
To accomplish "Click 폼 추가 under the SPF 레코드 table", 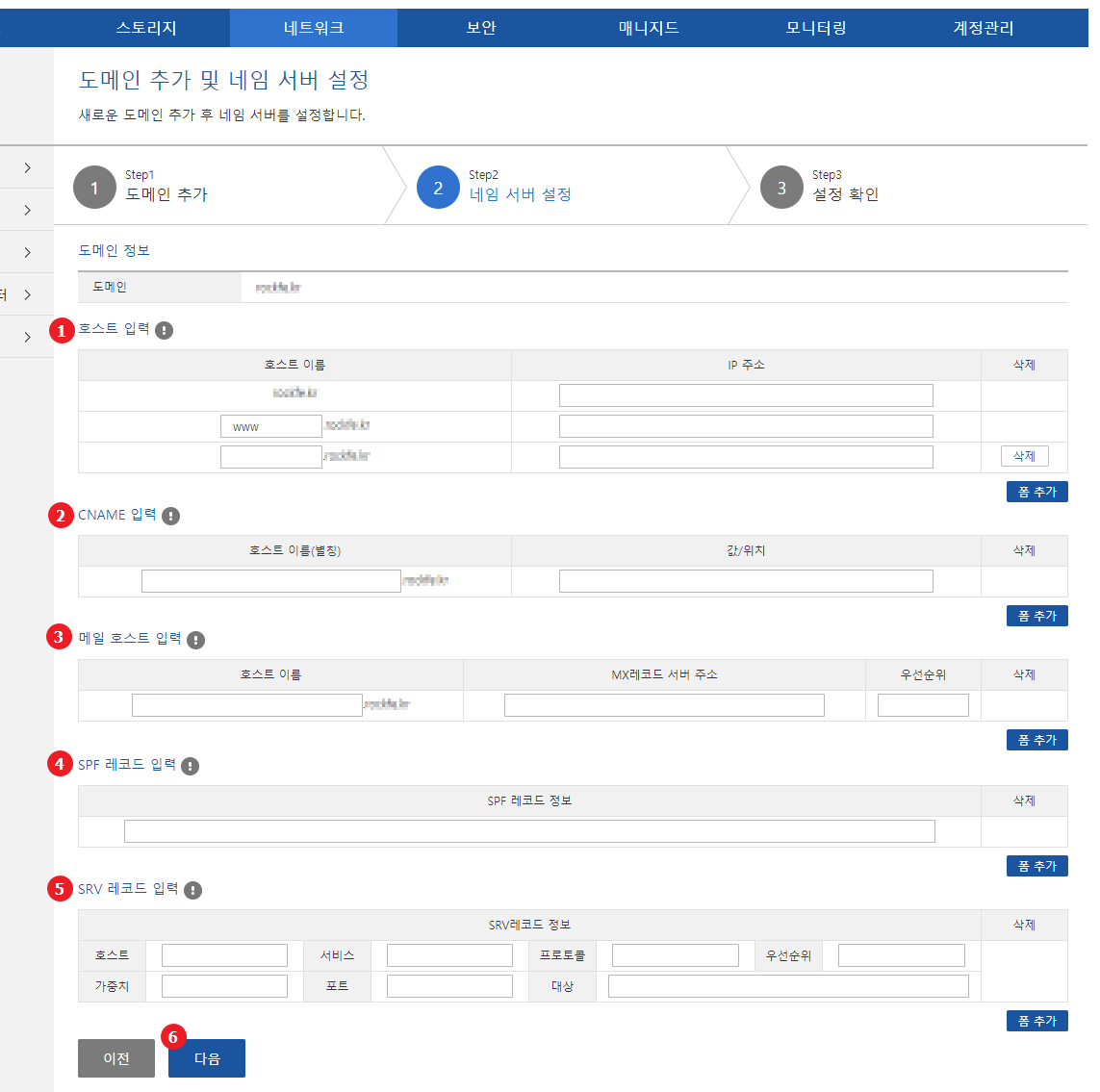I will [x=1036, y=866].
